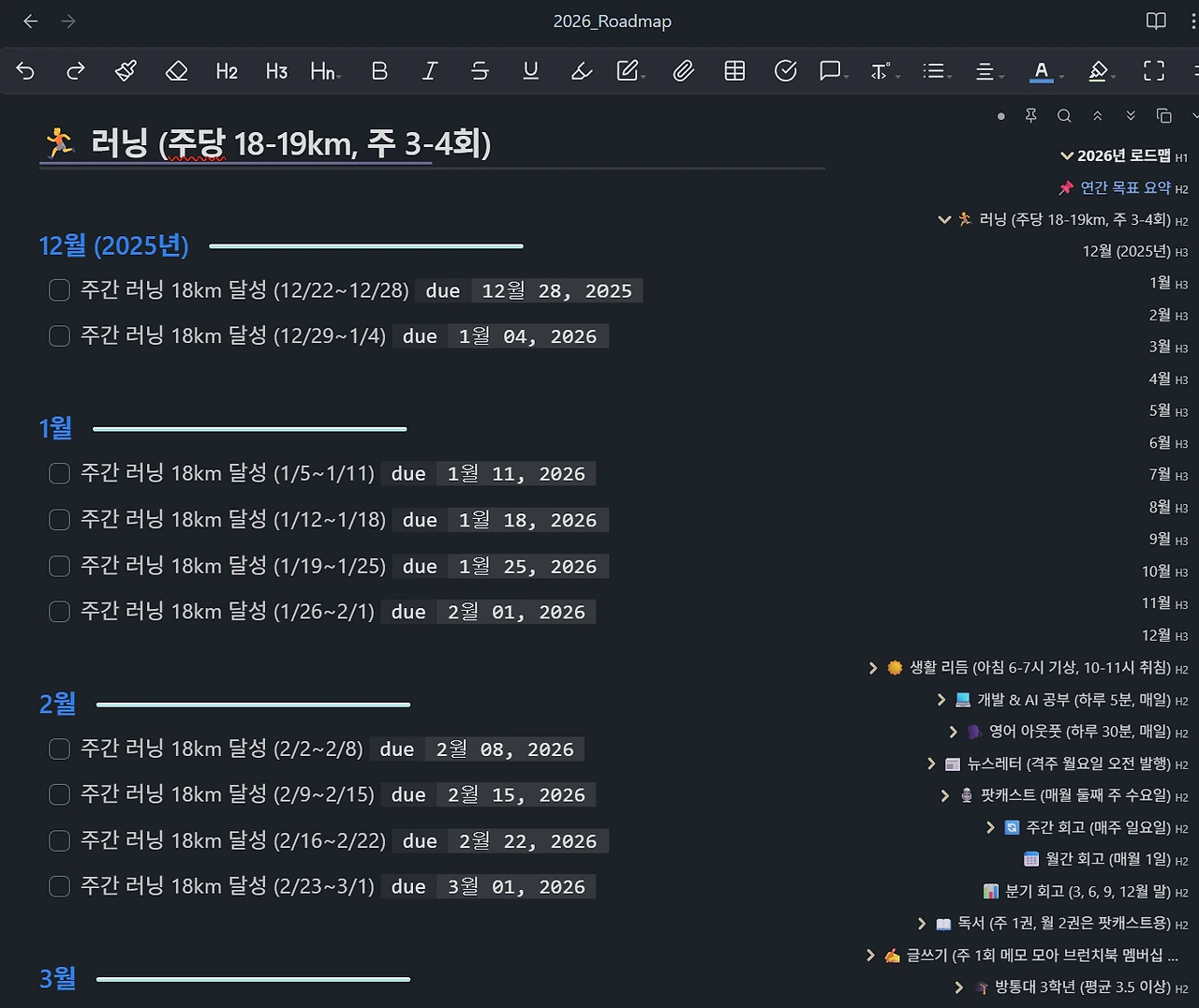Insert a table using the grid icon
Image resolution: width=1199 pixels, height=1008 pixels.
coord(734,71)
